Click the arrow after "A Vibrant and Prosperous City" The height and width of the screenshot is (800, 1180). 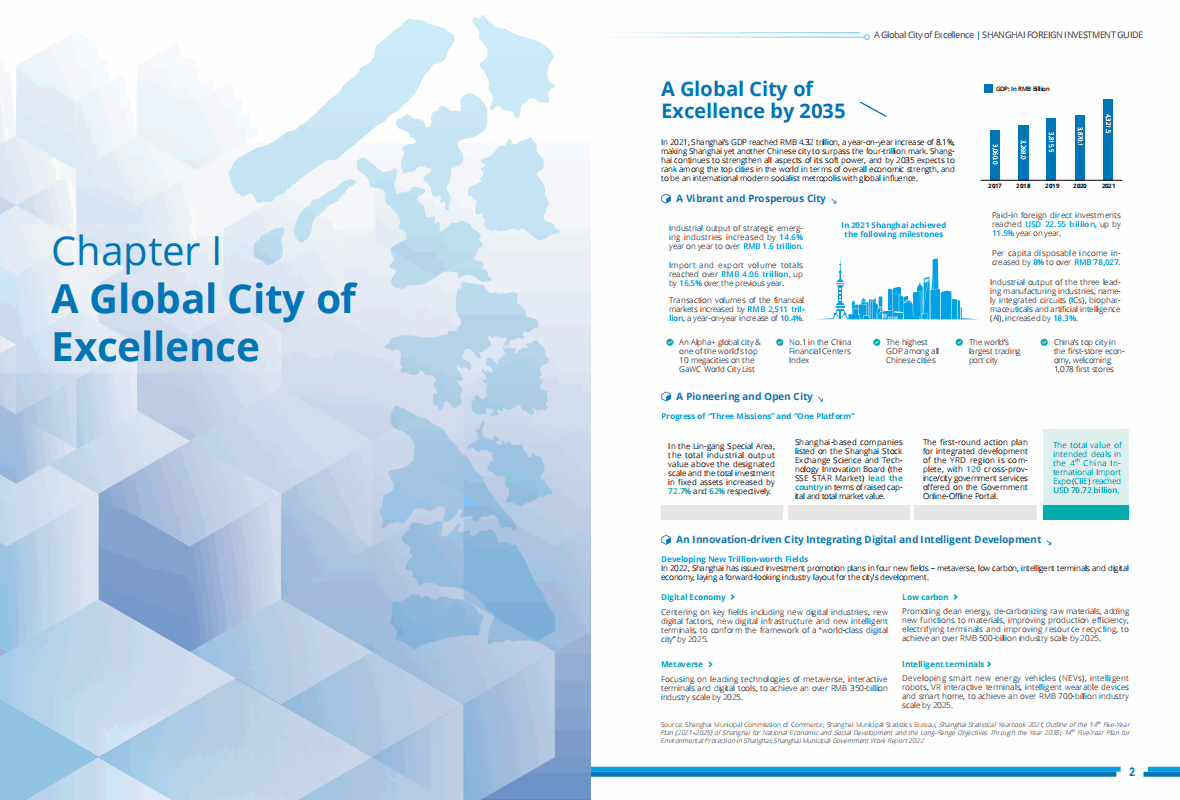click(834, 201)
